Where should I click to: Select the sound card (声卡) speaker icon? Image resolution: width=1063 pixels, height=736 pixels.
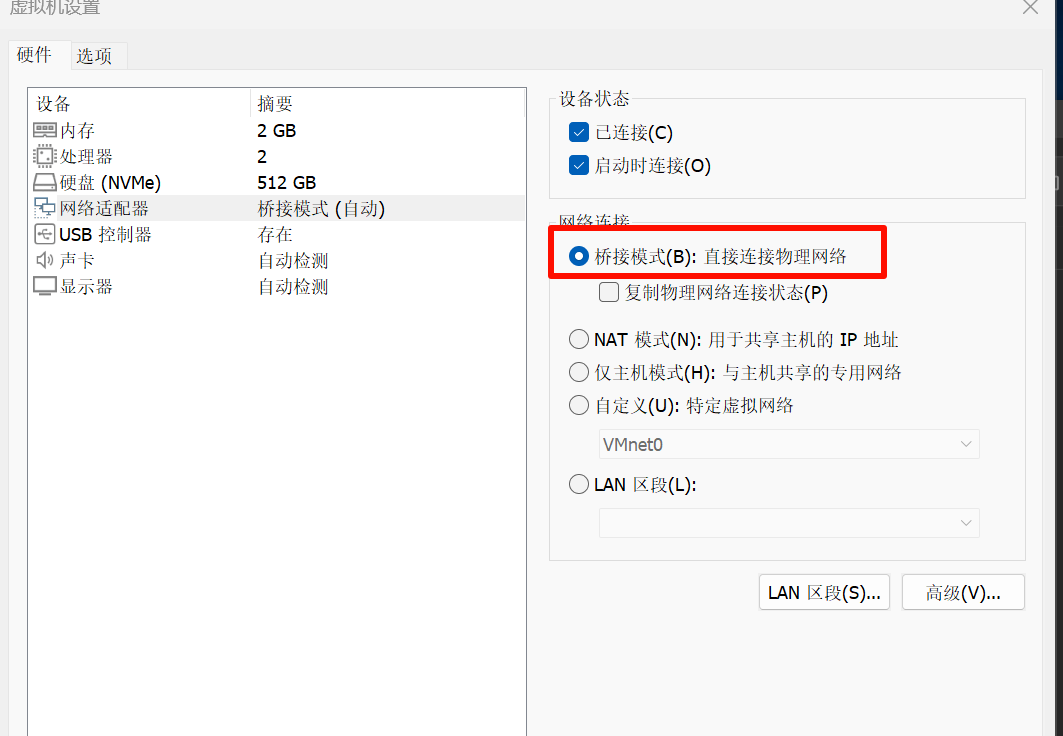pyautogui.click(x=45, y=260)
